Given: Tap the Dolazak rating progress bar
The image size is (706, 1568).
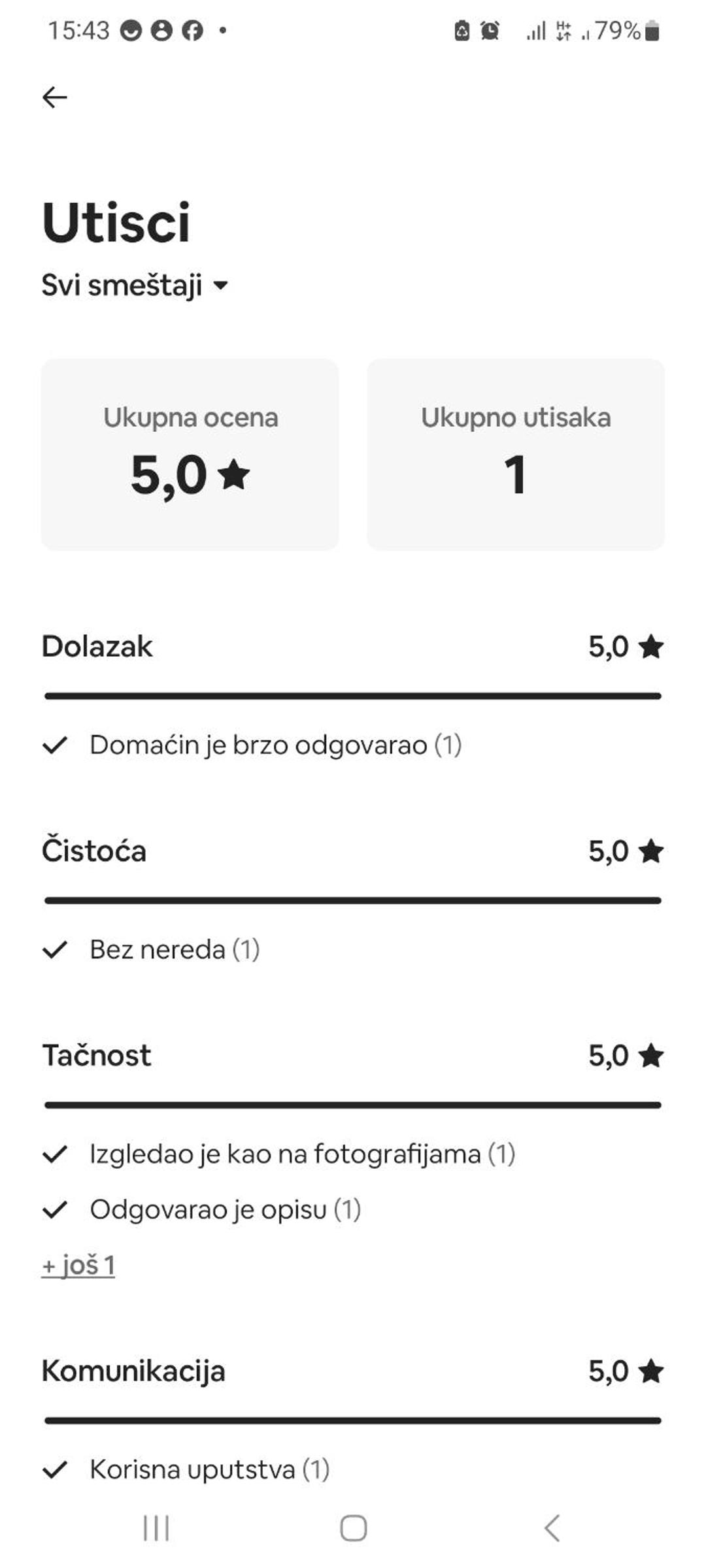Looking at the screenshot, I should (x=353, y=696).
